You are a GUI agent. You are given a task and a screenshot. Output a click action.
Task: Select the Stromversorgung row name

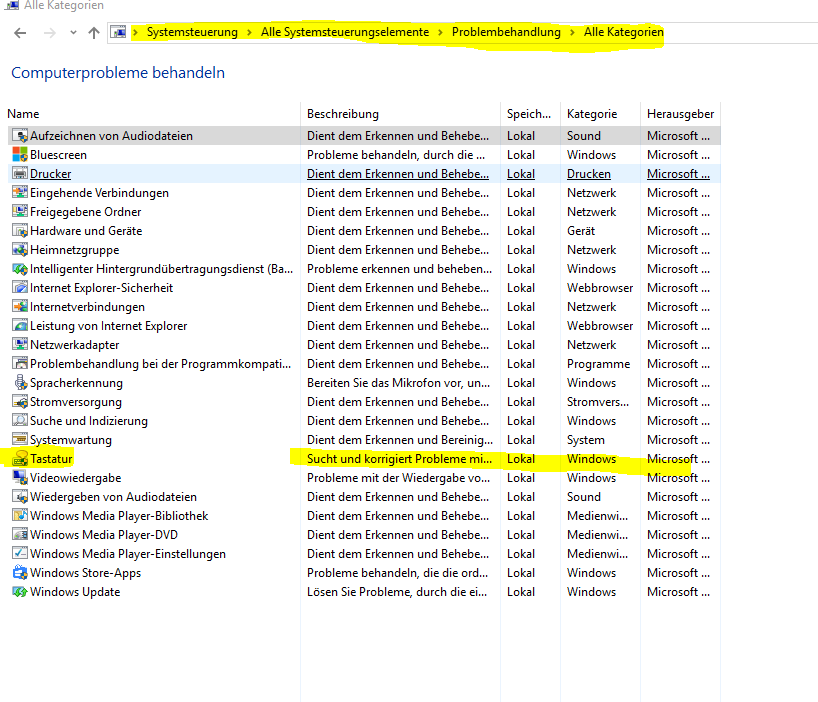coord(76,402)
